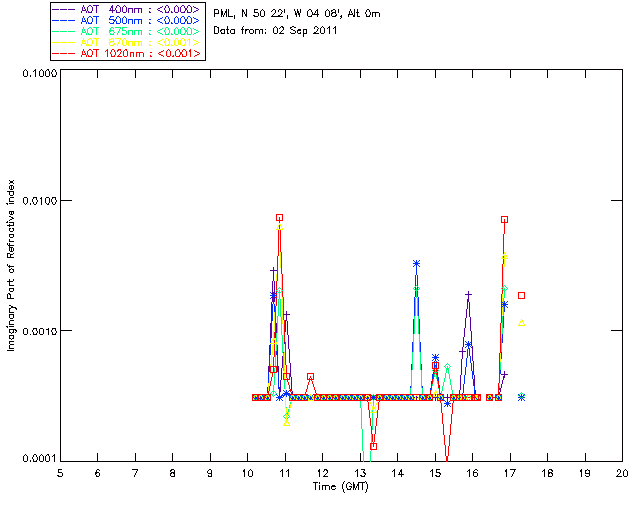
Task: Click the x-axis tick label 5
Action: click(60, 473)
